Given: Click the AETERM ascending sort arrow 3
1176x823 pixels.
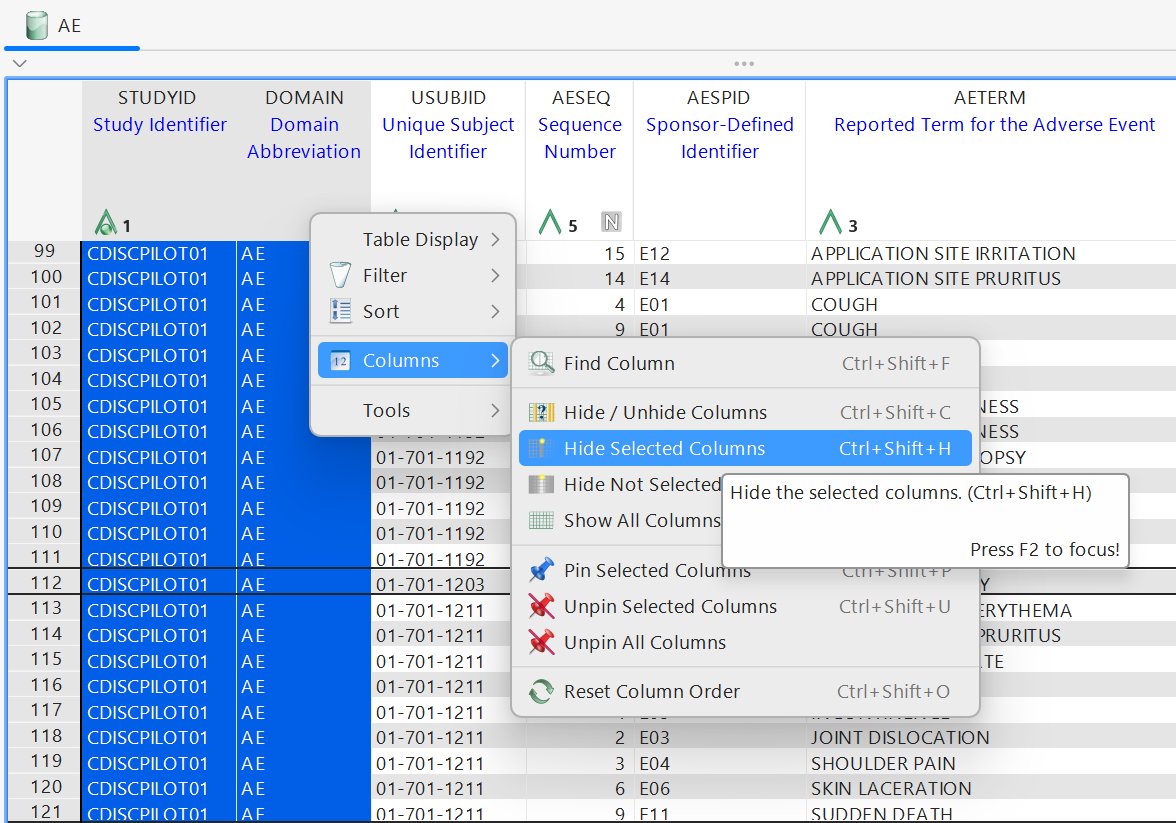Looking at the screenshot, I should [838, 223].
